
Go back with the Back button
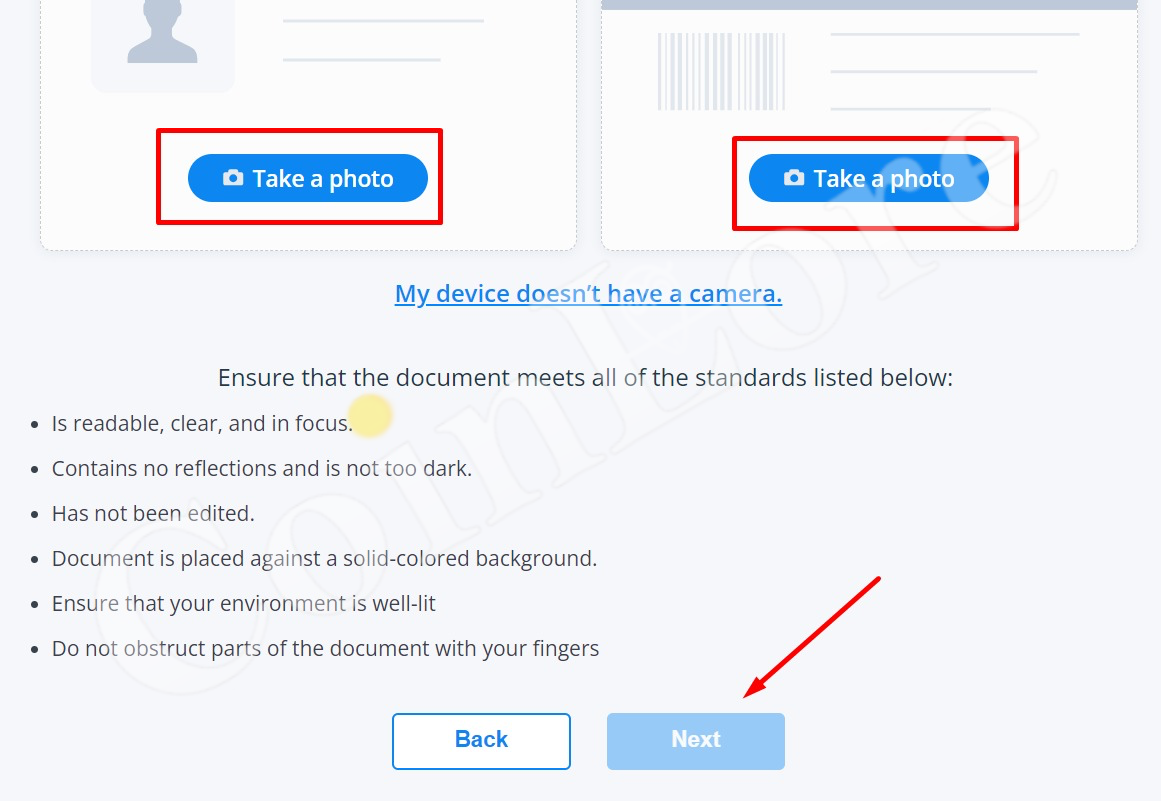[x=481, y=741]
